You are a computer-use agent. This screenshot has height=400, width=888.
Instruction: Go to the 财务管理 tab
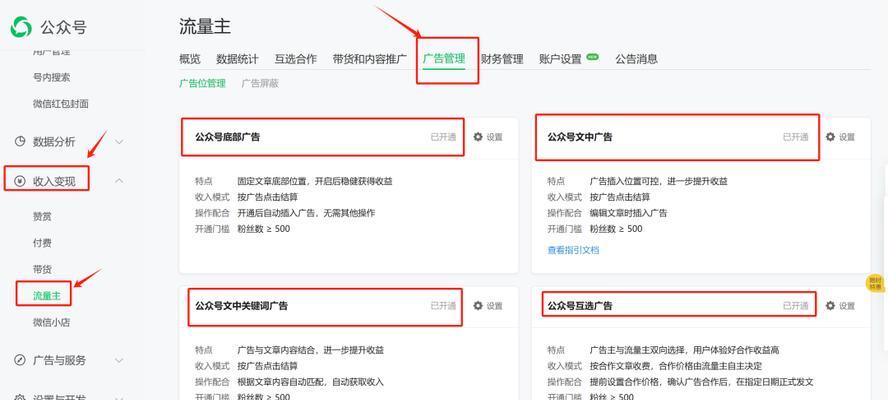coord(502,59)
